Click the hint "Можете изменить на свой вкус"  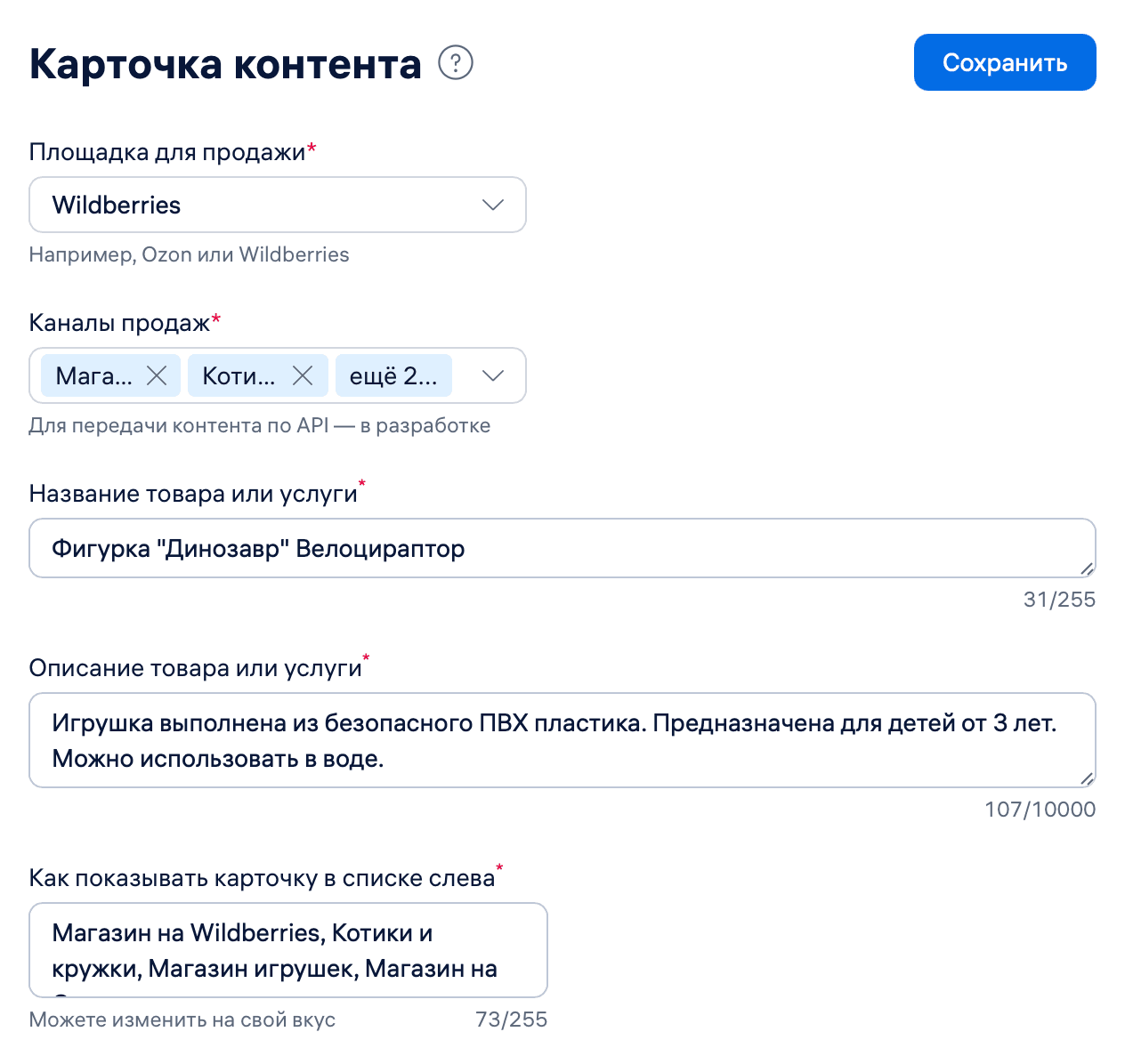coord(182,1020)
